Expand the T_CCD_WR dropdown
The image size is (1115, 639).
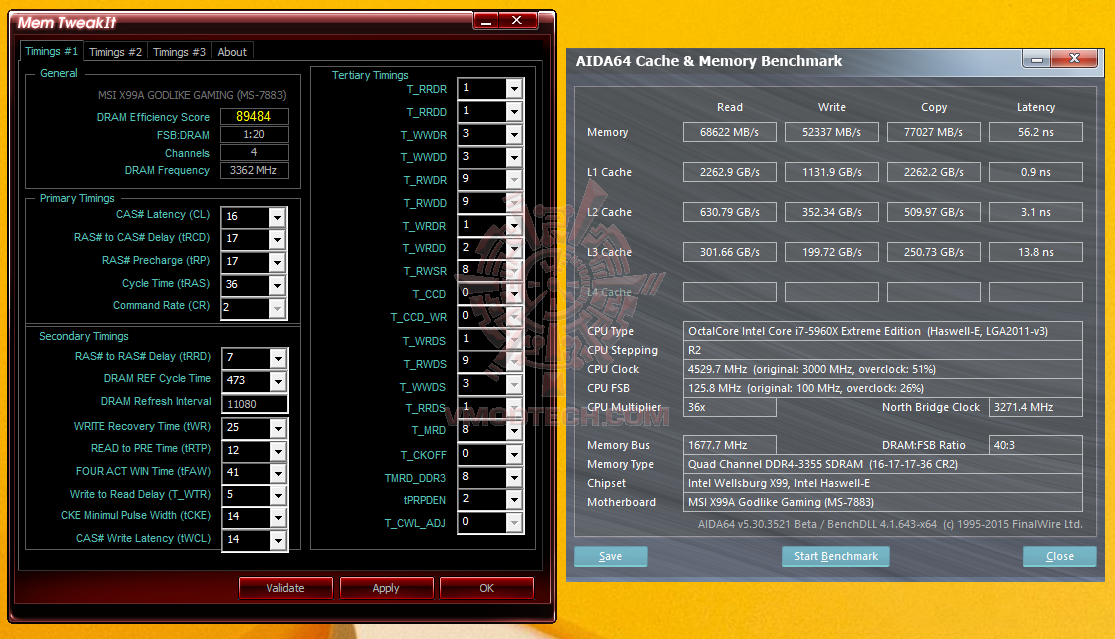tap(514, 316)
